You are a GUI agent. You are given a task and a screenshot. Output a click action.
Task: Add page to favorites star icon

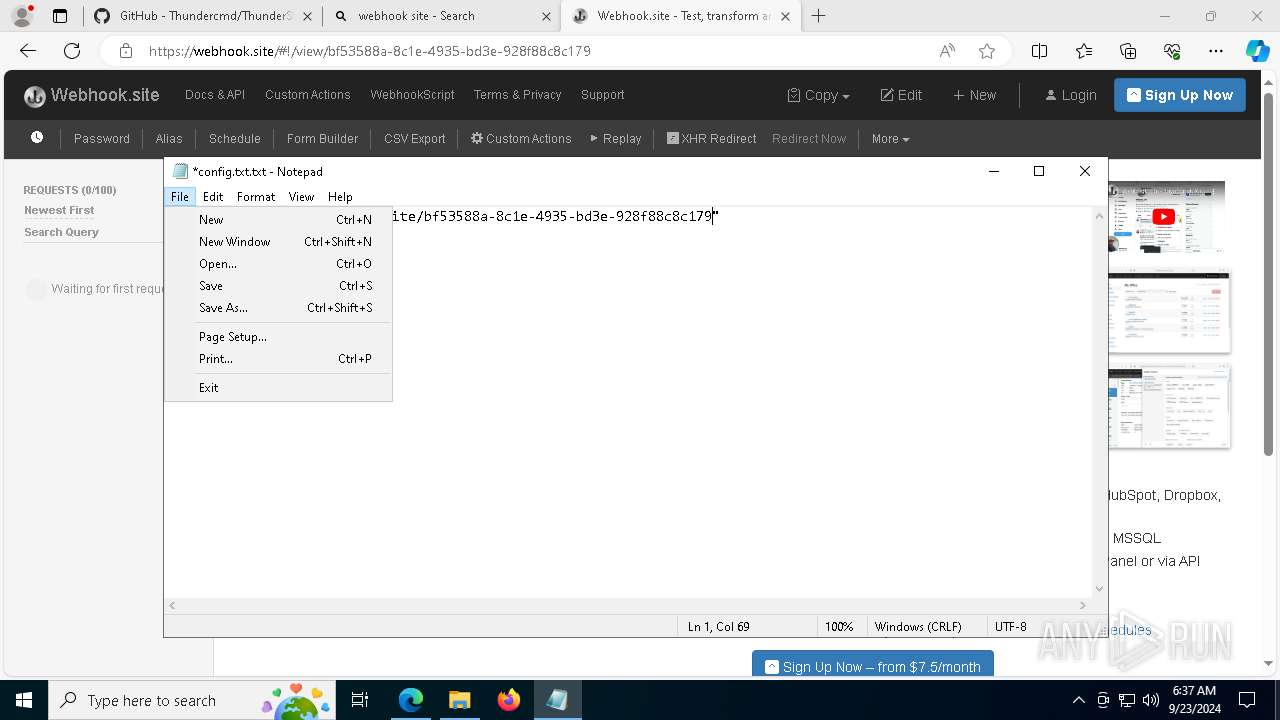tap(987, 51)
